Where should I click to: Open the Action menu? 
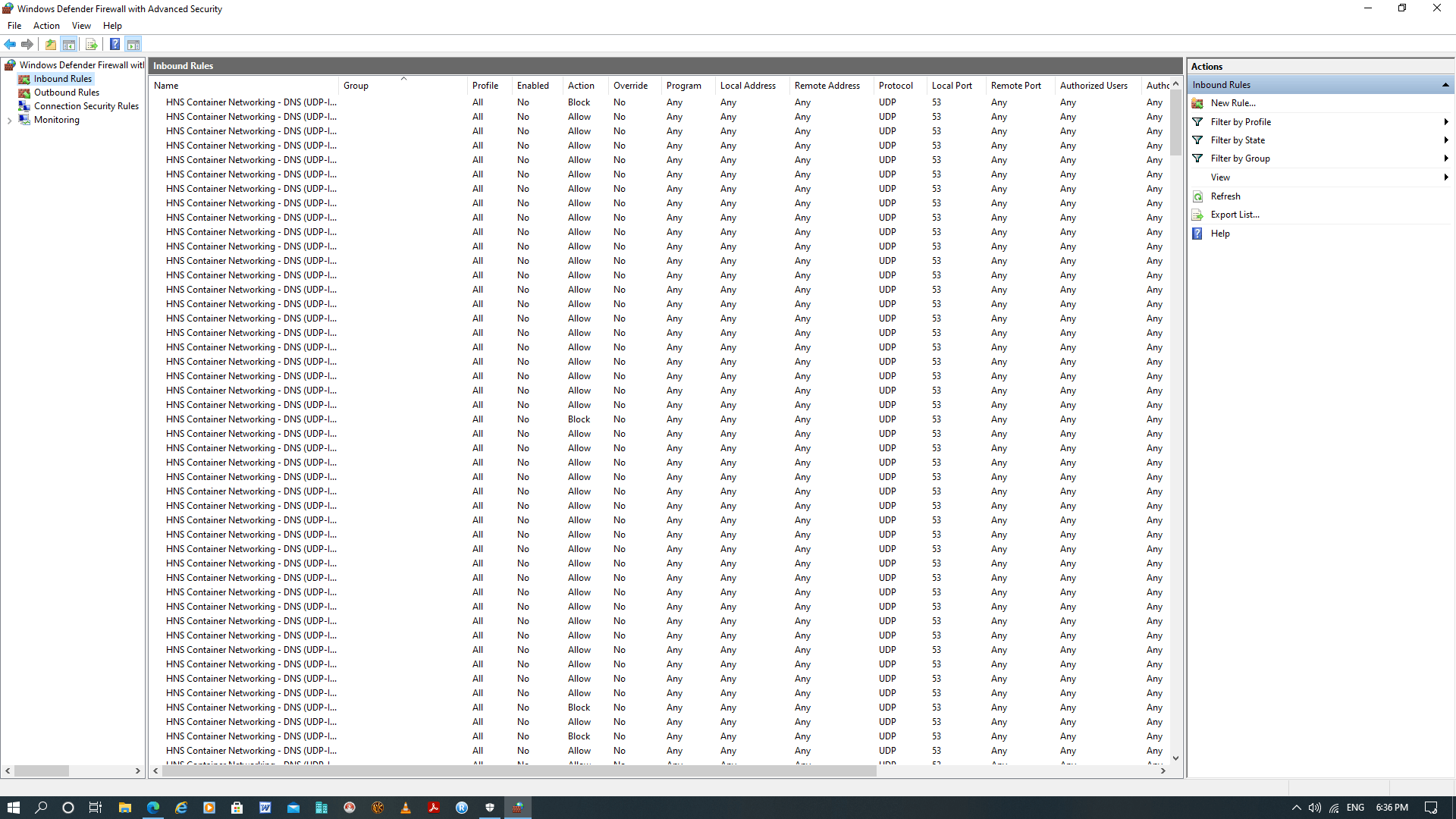(46, 26)
